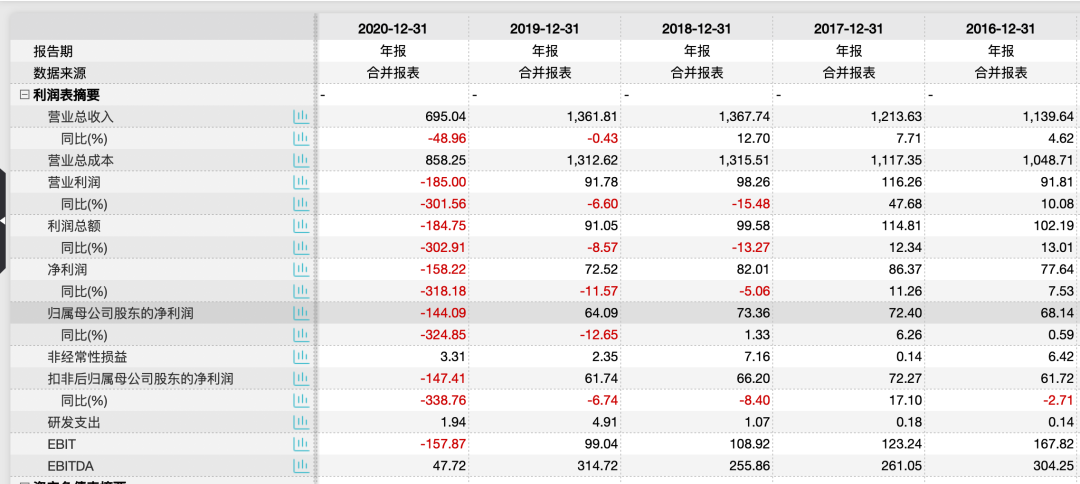Open chart icon for 扣非后归属母公司股东的净利润 row
This screenshot has width=1080, height=484.
click(300, 379)
